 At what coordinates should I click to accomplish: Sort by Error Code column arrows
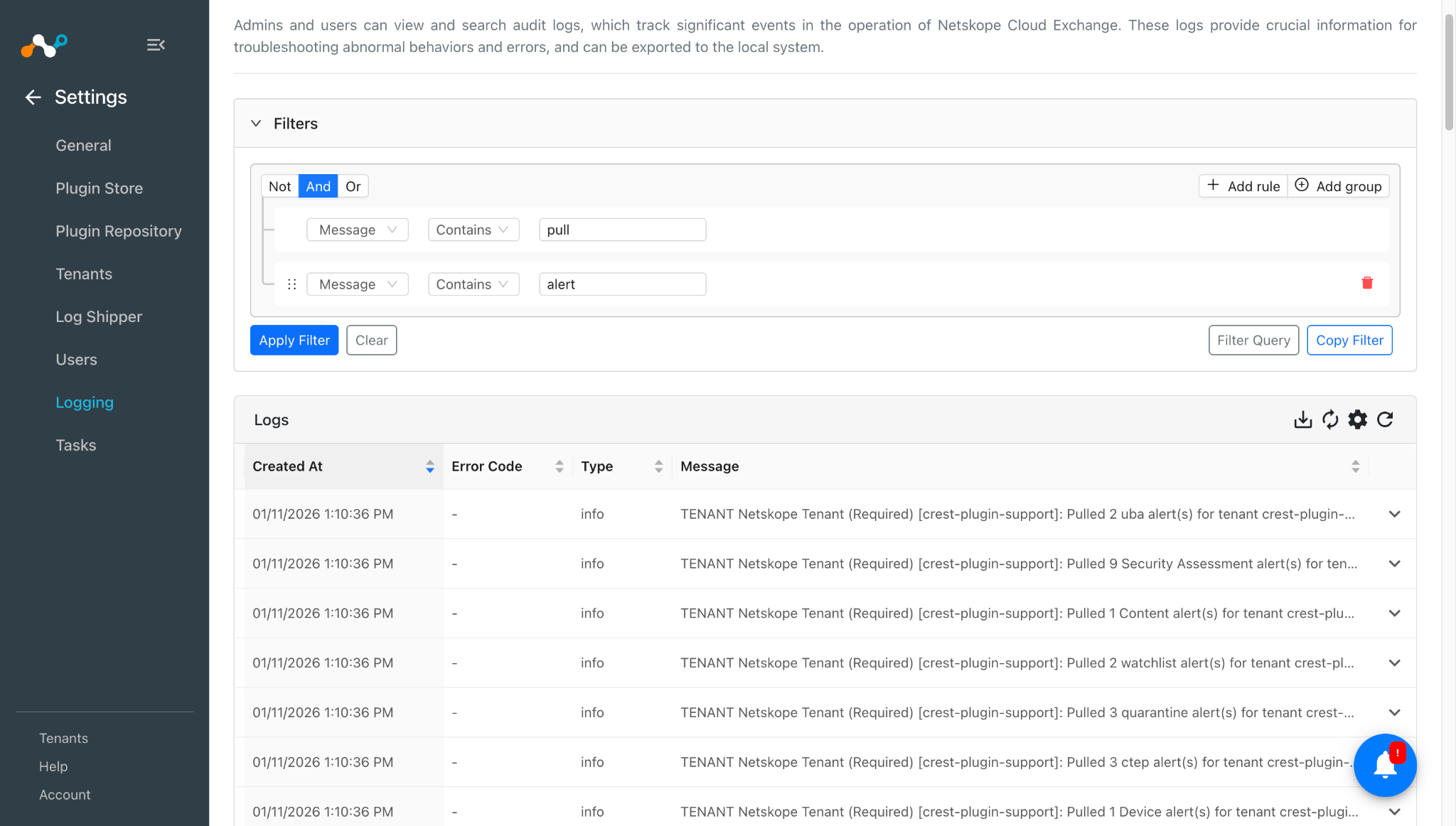click(x=560, y=466)
